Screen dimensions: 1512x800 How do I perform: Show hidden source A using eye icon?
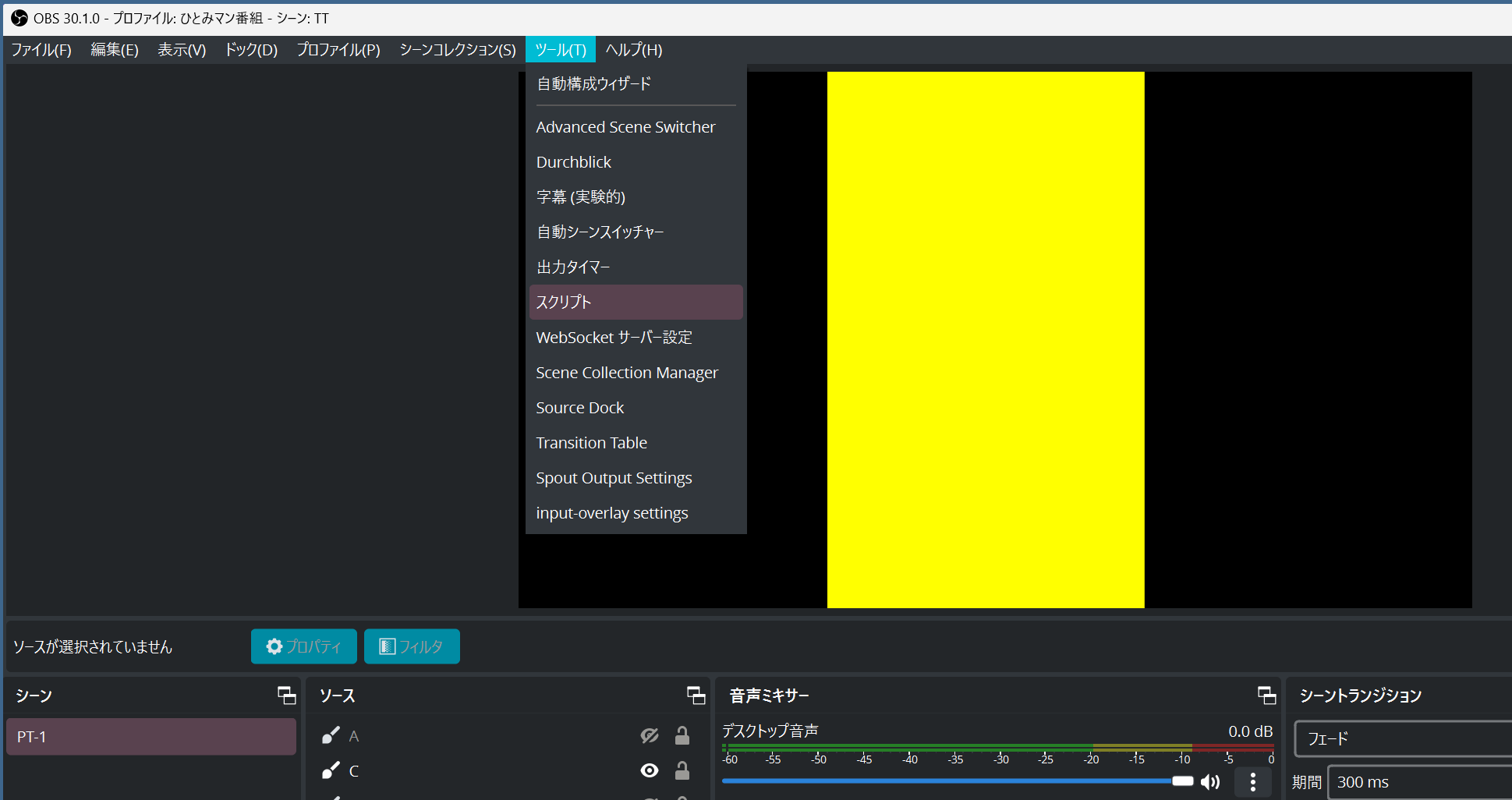coord(649,736)
